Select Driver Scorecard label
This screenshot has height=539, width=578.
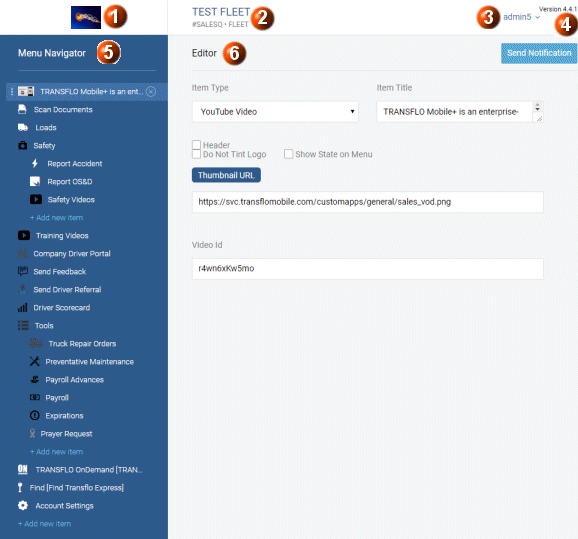[x=62, y=307]
